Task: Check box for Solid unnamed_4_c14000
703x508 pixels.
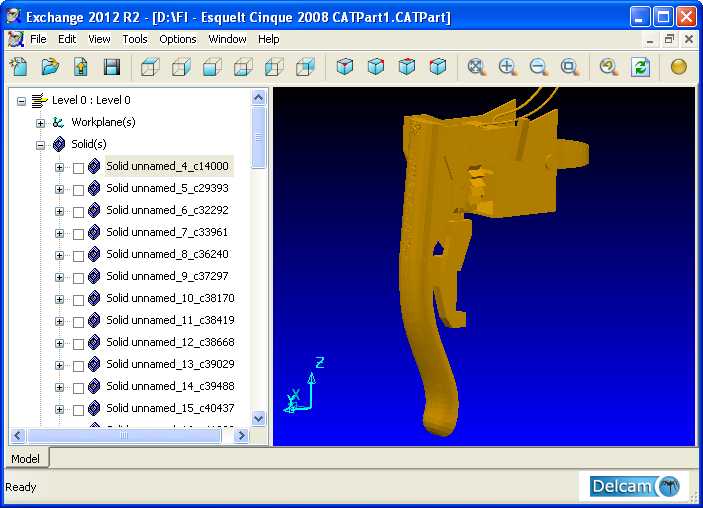Action: [x=78, y=168]
